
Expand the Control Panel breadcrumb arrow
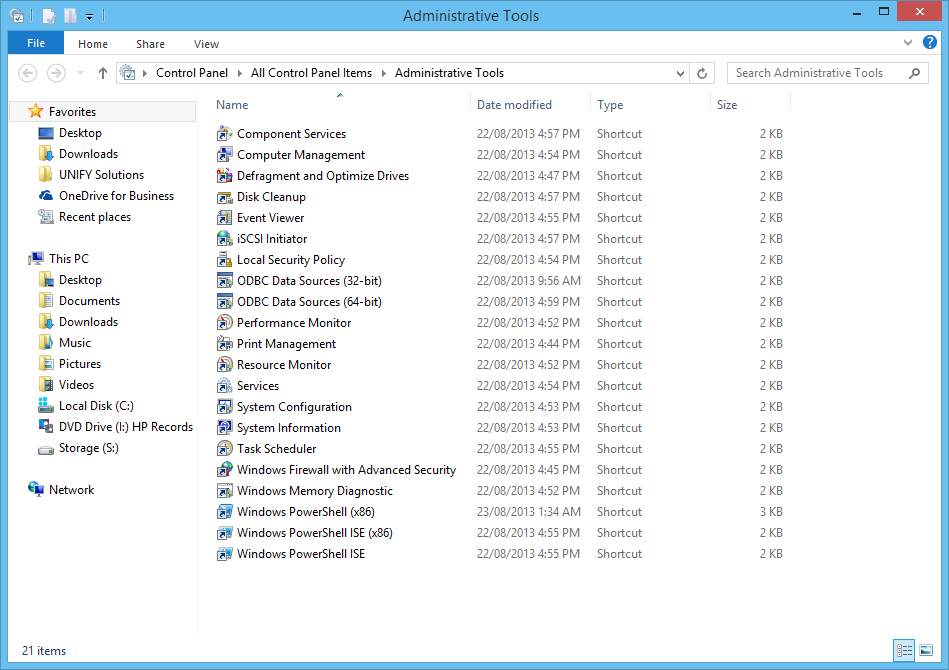239,73
